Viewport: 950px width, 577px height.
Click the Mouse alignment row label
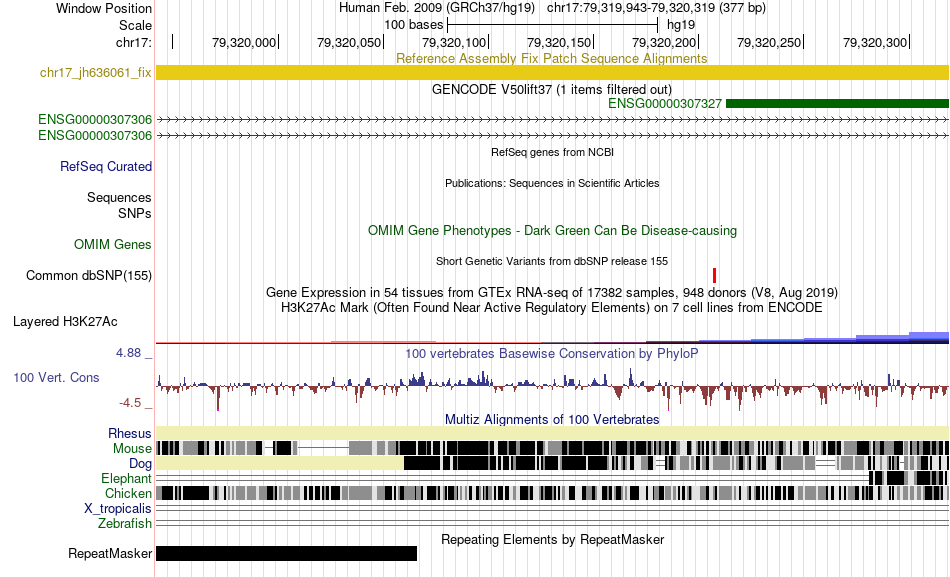pyautogui.click(x=132, y=449)
